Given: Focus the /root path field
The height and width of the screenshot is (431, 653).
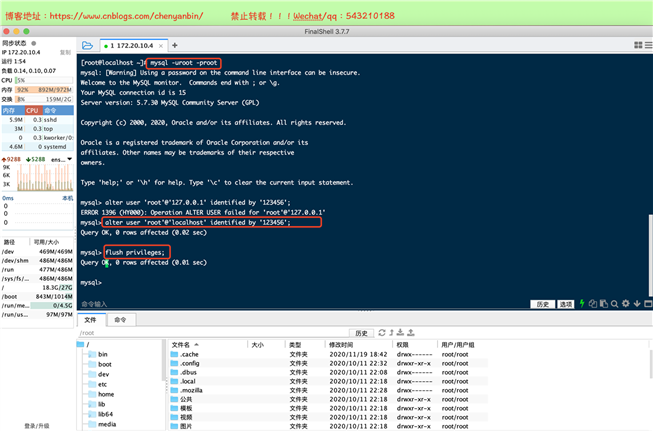Looking at the screenshot, I should 213,333.
